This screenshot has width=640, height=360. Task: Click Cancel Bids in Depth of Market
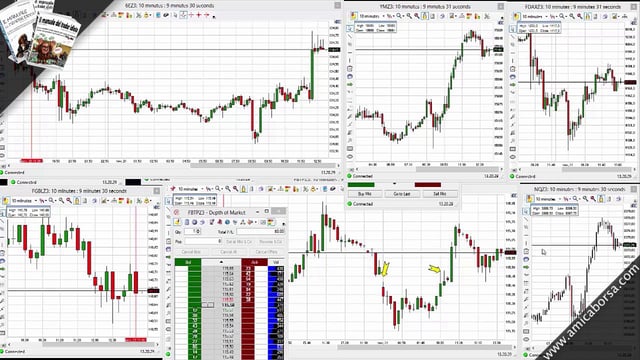point(191,252)
